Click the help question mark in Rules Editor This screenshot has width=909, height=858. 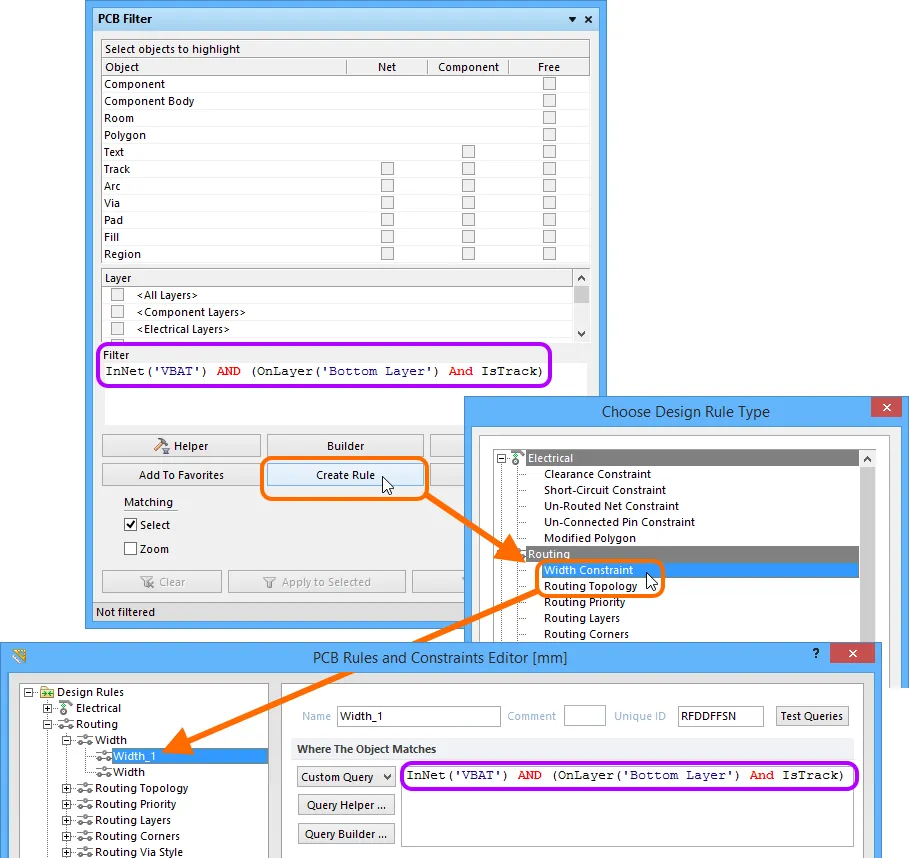[x=816, y=653]
